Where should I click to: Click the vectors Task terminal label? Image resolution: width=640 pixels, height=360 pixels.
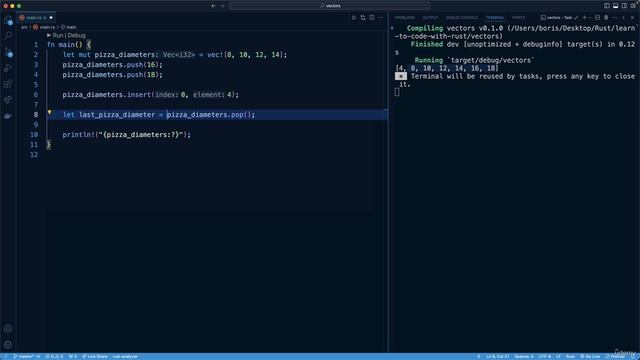coord(559,18)
